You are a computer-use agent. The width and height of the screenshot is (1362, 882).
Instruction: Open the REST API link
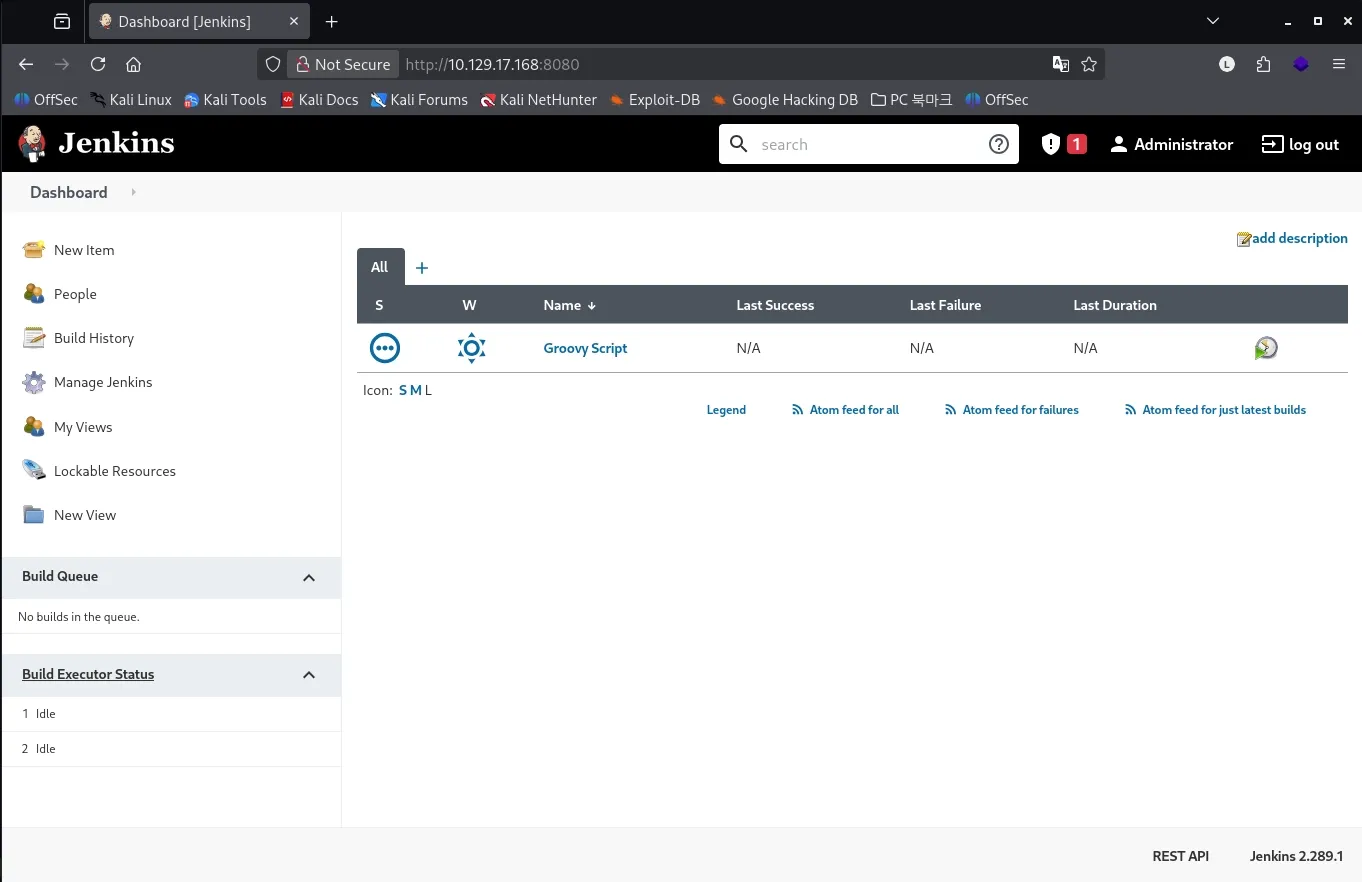[x=1180, y=856]
